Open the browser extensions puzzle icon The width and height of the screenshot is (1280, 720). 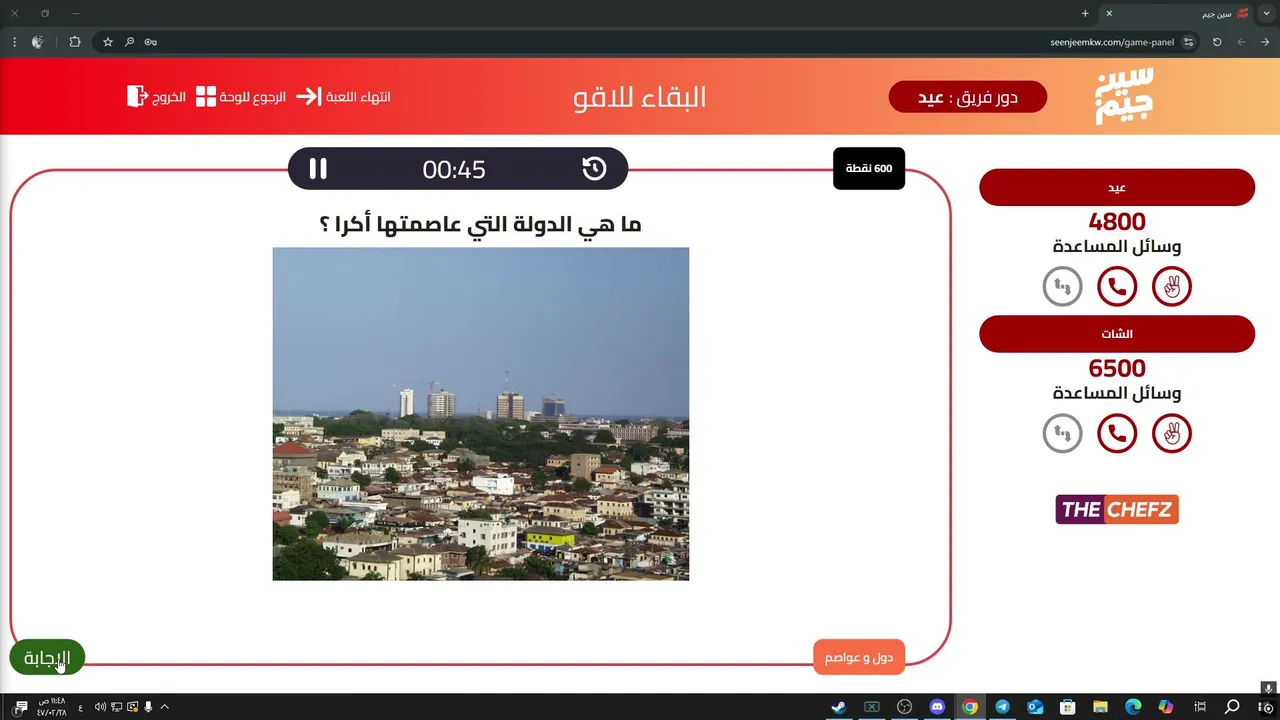point(75,42)
